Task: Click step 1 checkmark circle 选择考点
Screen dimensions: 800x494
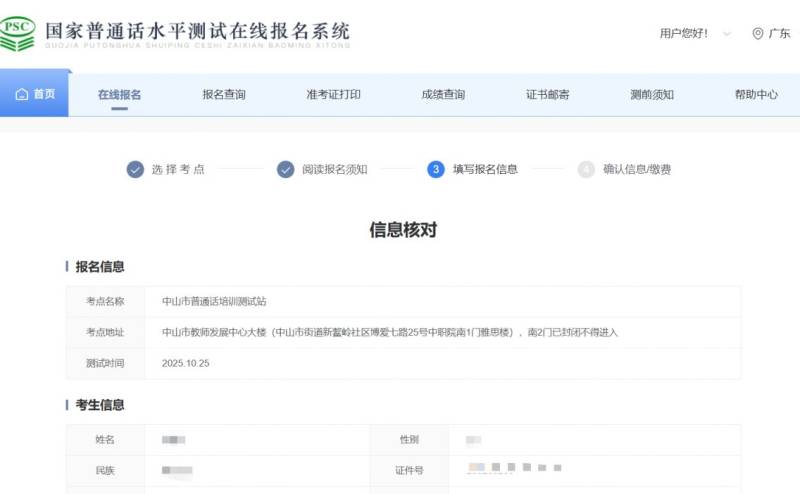Action: [x=135, y=169]
